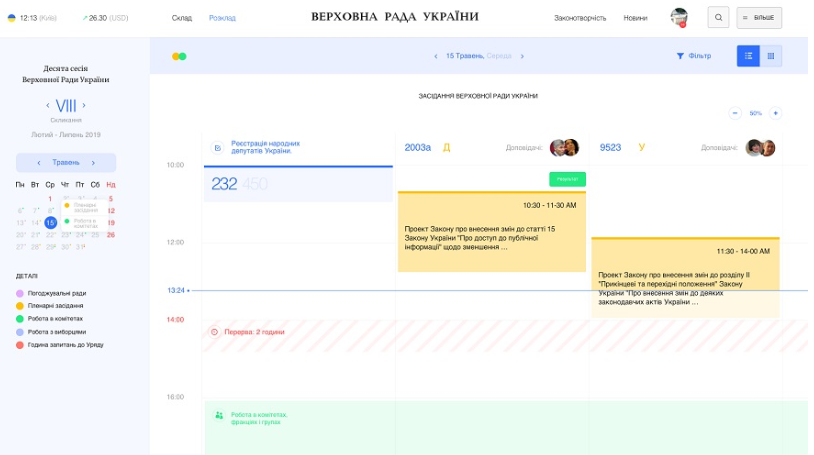Open the Фільтр filter
Image resolution: width=814 pixels, height=455 pixels.
pos(694,56)
